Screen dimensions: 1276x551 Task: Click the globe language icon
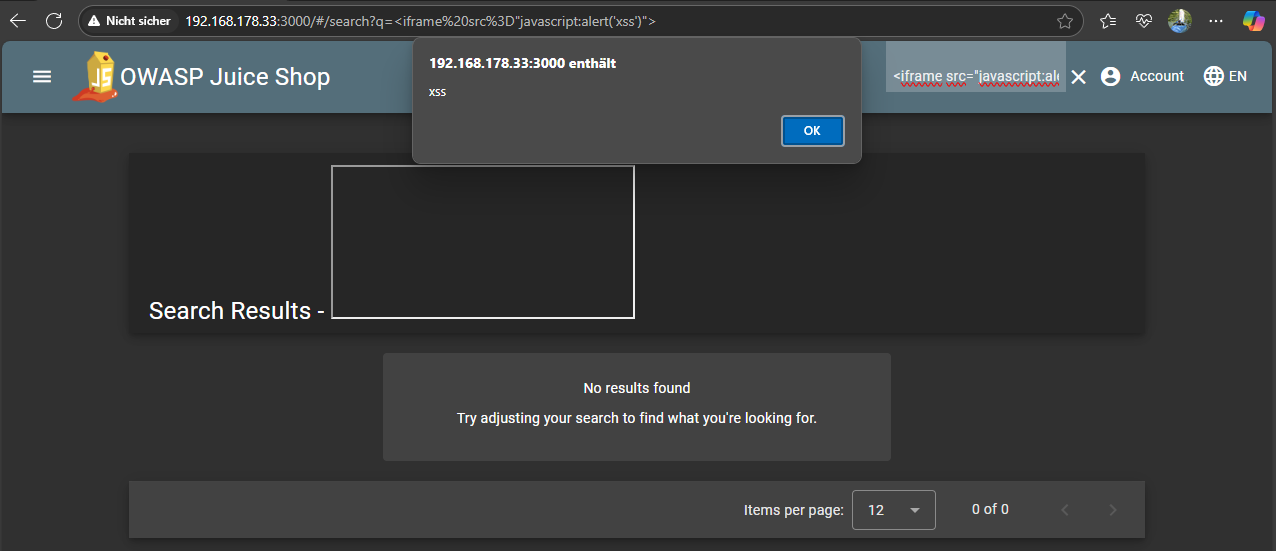pyautogui.click(x=1213, y=76)
